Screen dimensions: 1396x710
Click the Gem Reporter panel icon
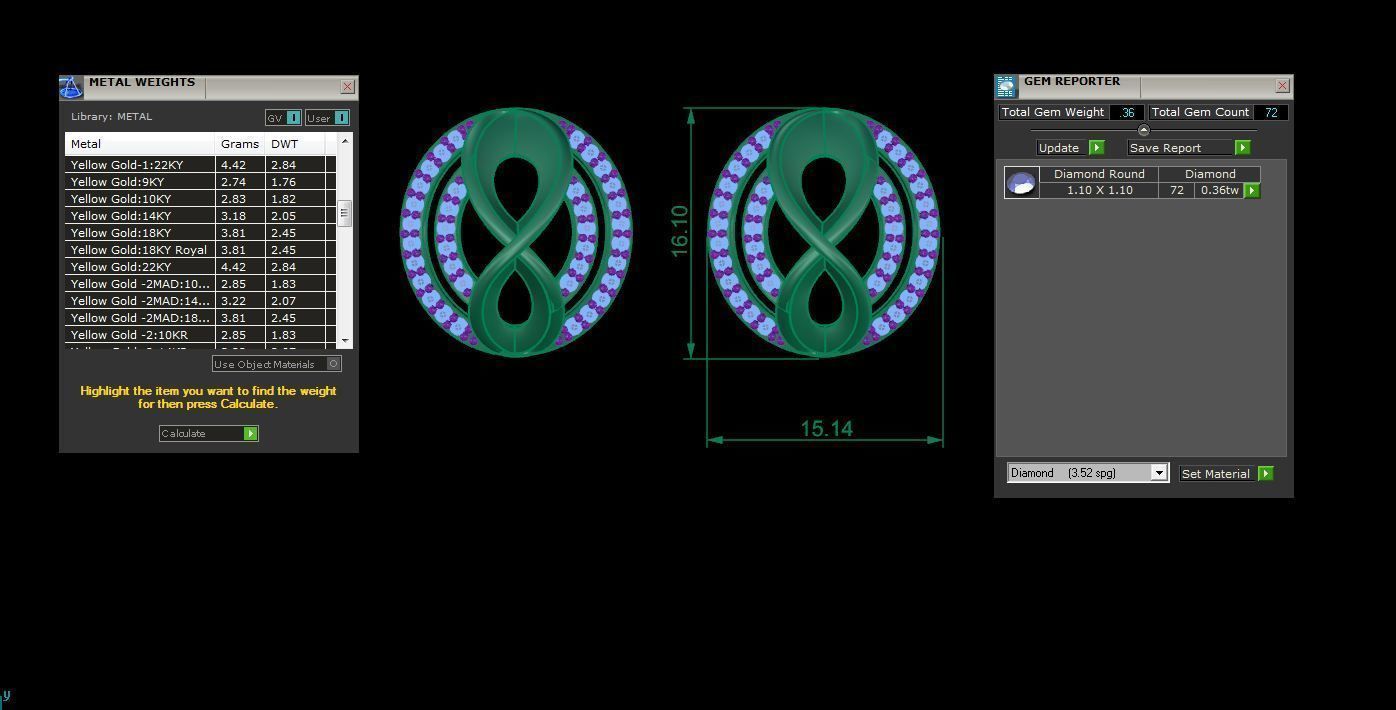click(x=1006, y=86)
